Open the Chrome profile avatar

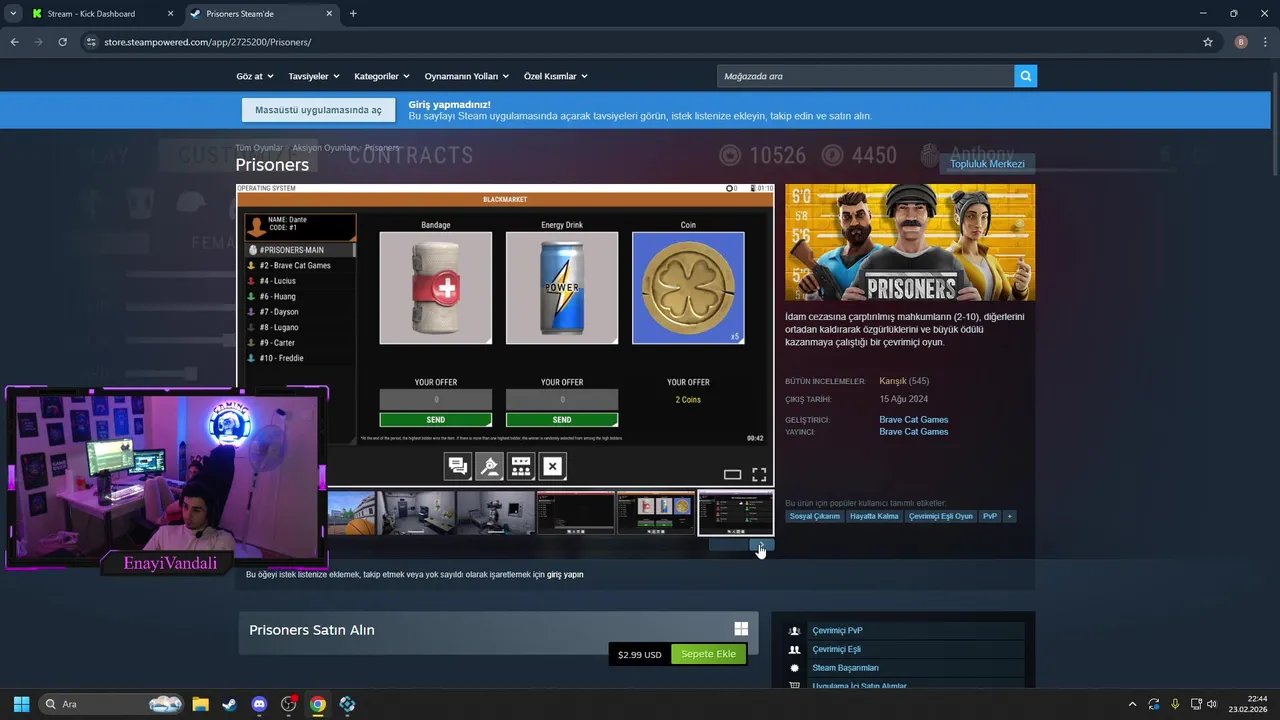tap(1241, 42)
